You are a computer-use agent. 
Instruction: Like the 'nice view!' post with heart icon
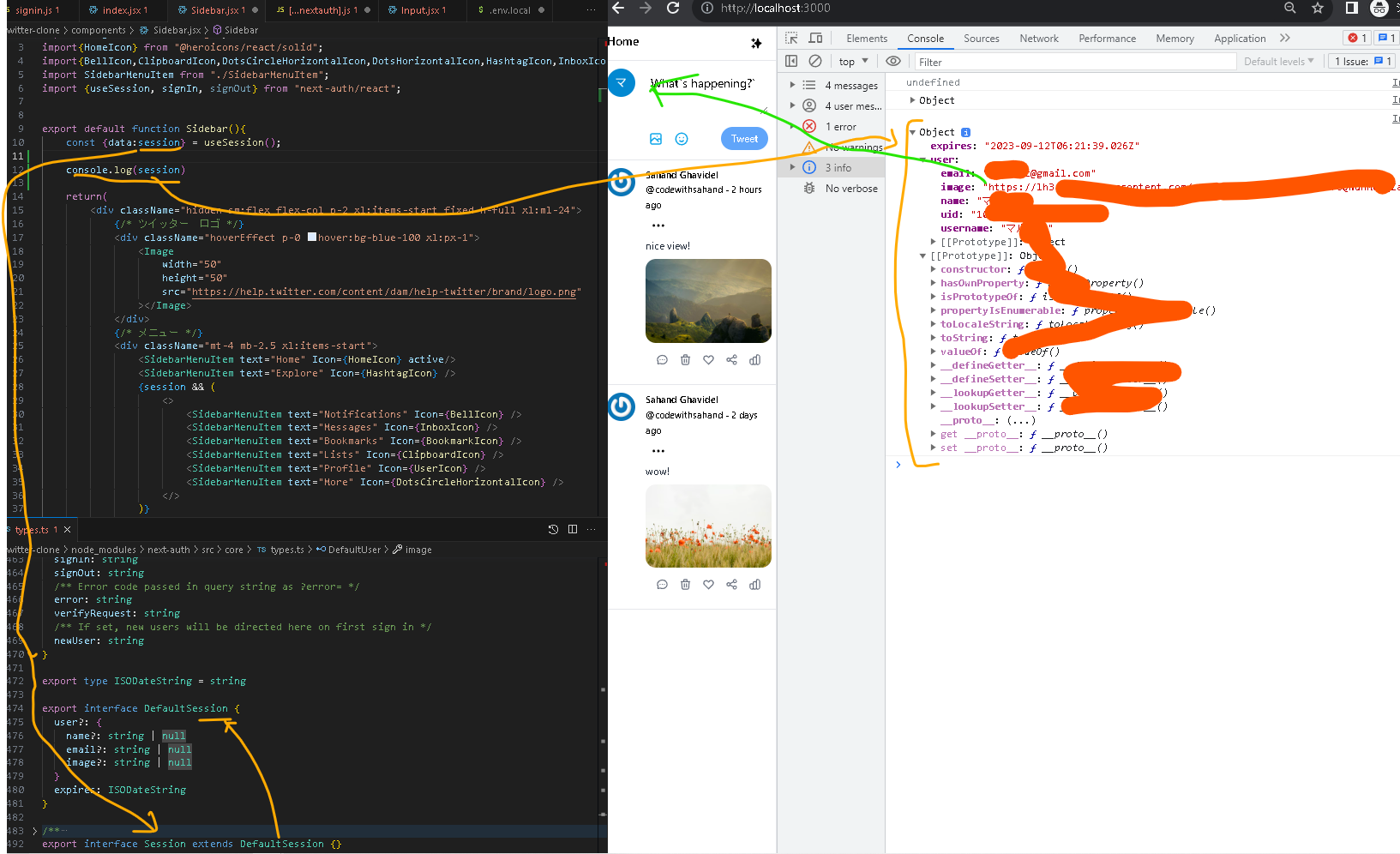point(708,360)
